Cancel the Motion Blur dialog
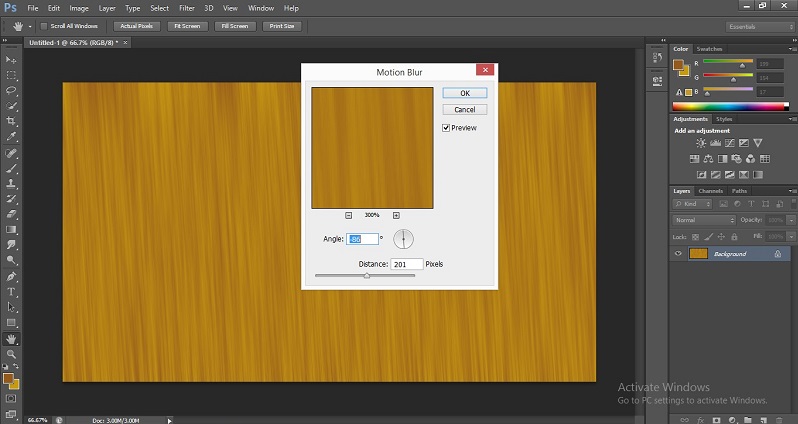 click(x=464, y=109)
